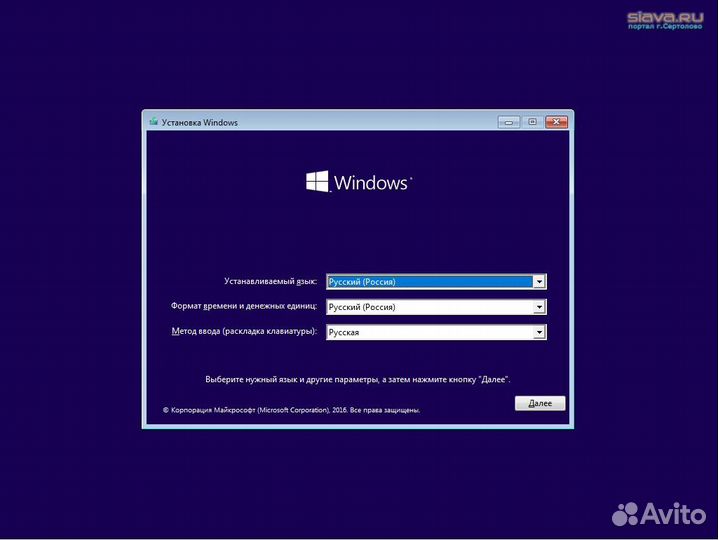This screenshot has width=718, height=540.
Task: Maximize the Установка Windows window
Action: 532,122
